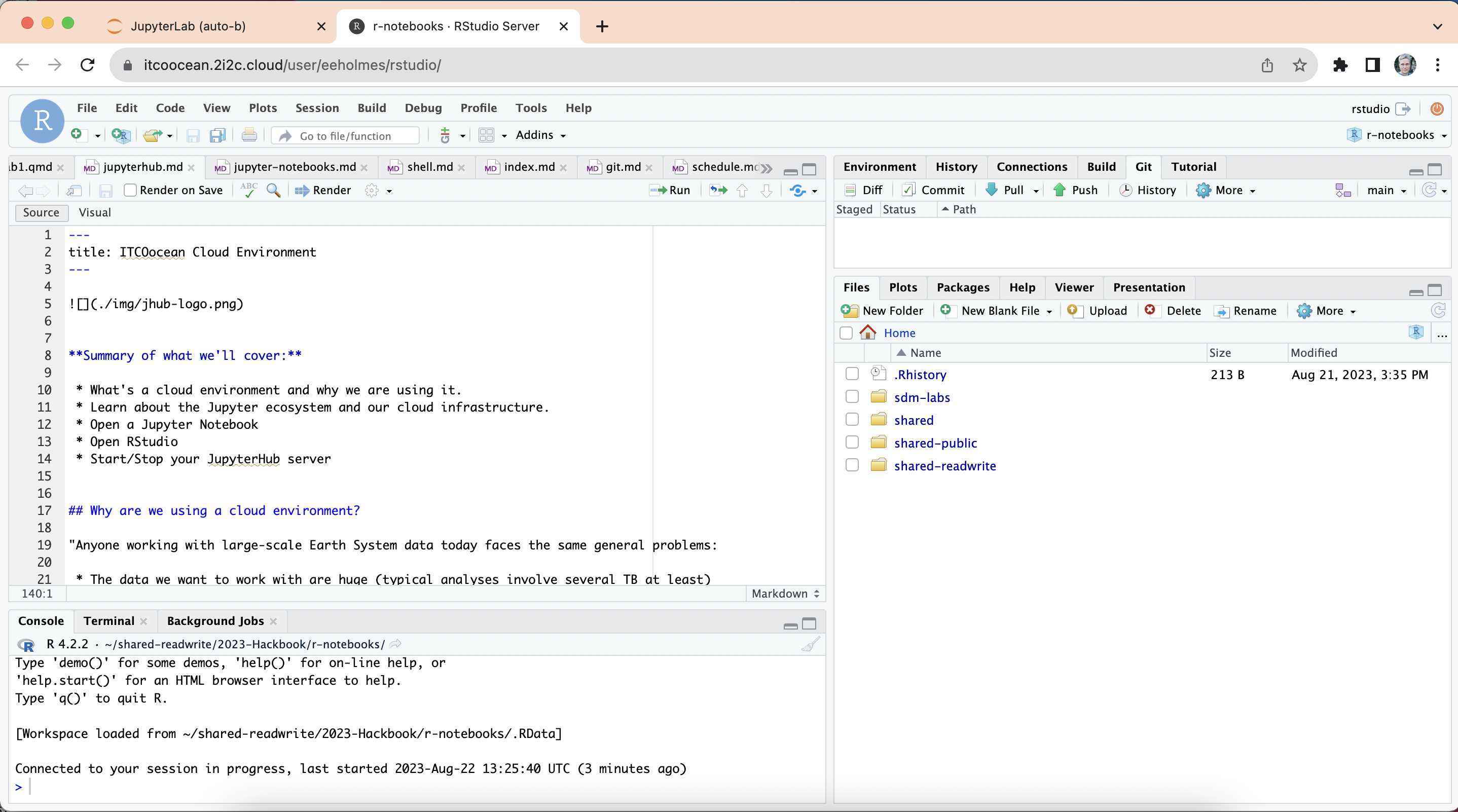This screenshot has width=1458, height=812.
Task: Click the Git new branch icon
Action: [x=1343, y=190]
